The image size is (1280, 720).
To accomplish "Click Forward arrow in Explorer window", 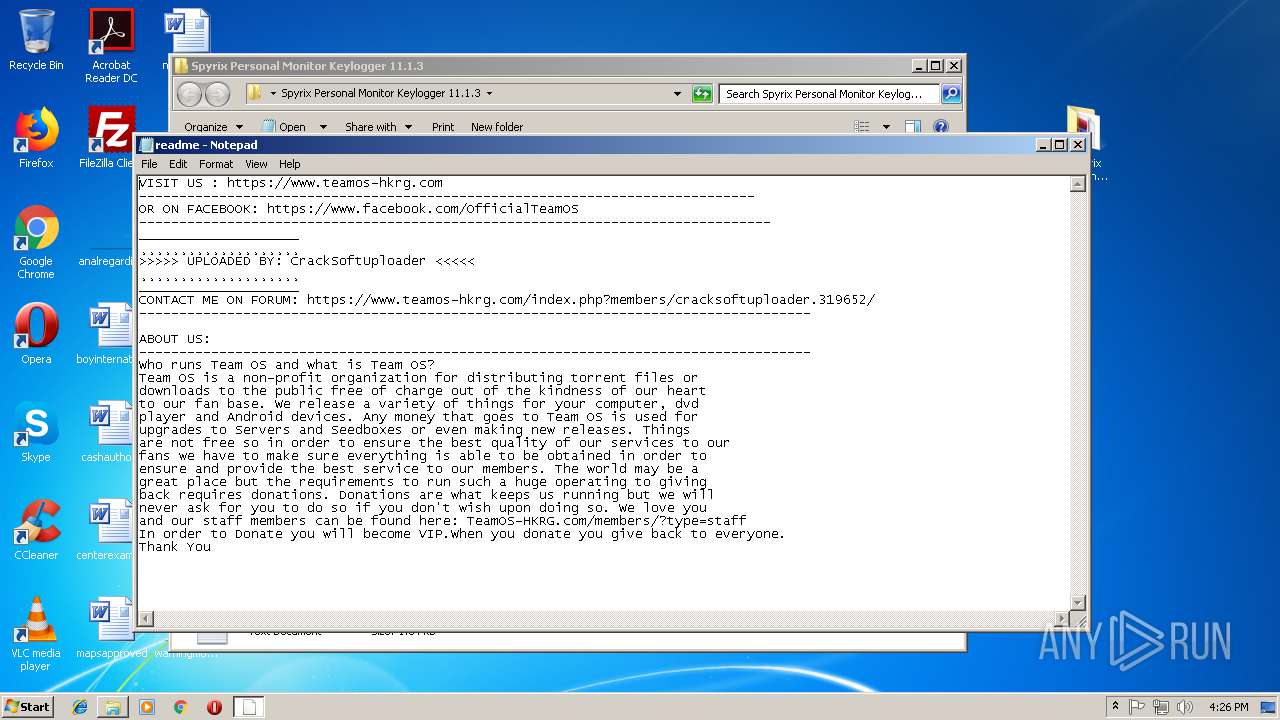I will click(x=217, y=94).
